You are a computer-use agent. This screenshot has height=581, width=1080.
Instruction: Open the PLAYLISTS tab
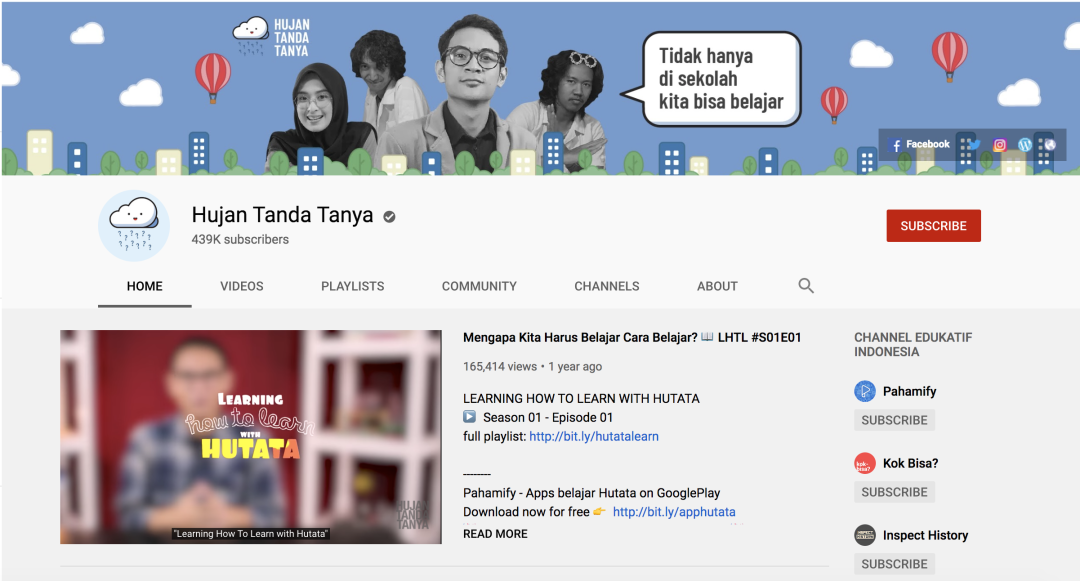coord(352,286)
